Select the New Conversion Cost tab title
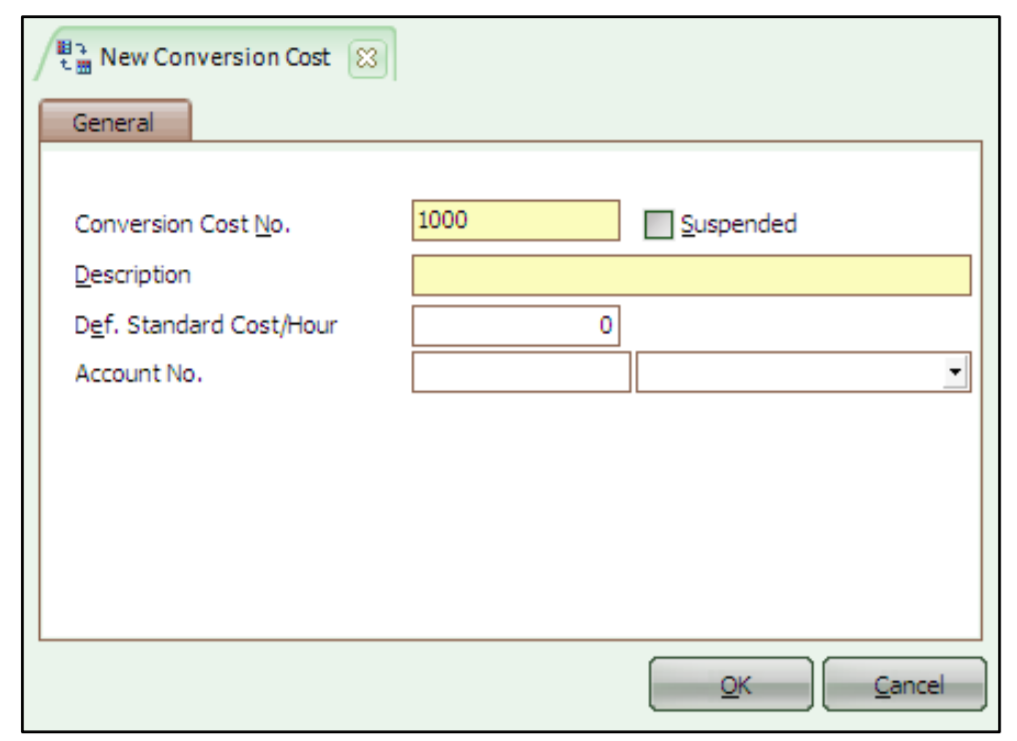The height and width of the screenshot is (741, 1017). [215, 57]
